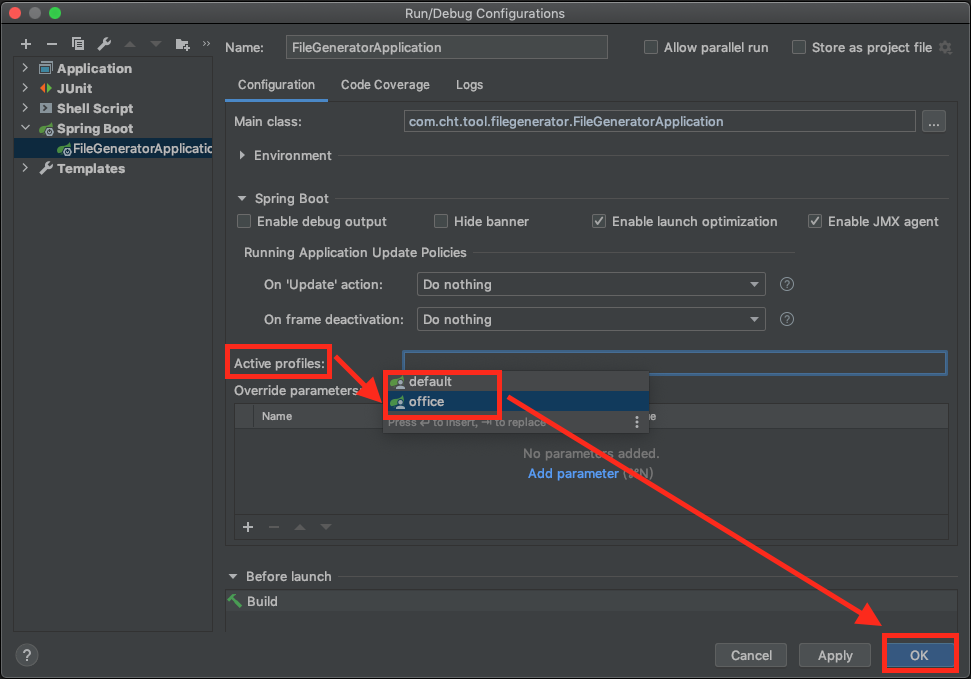Viewport: 971px width, 679px height.
Task: Copy the FileGeneratorApplication configuration
Action: click(78, 44)
